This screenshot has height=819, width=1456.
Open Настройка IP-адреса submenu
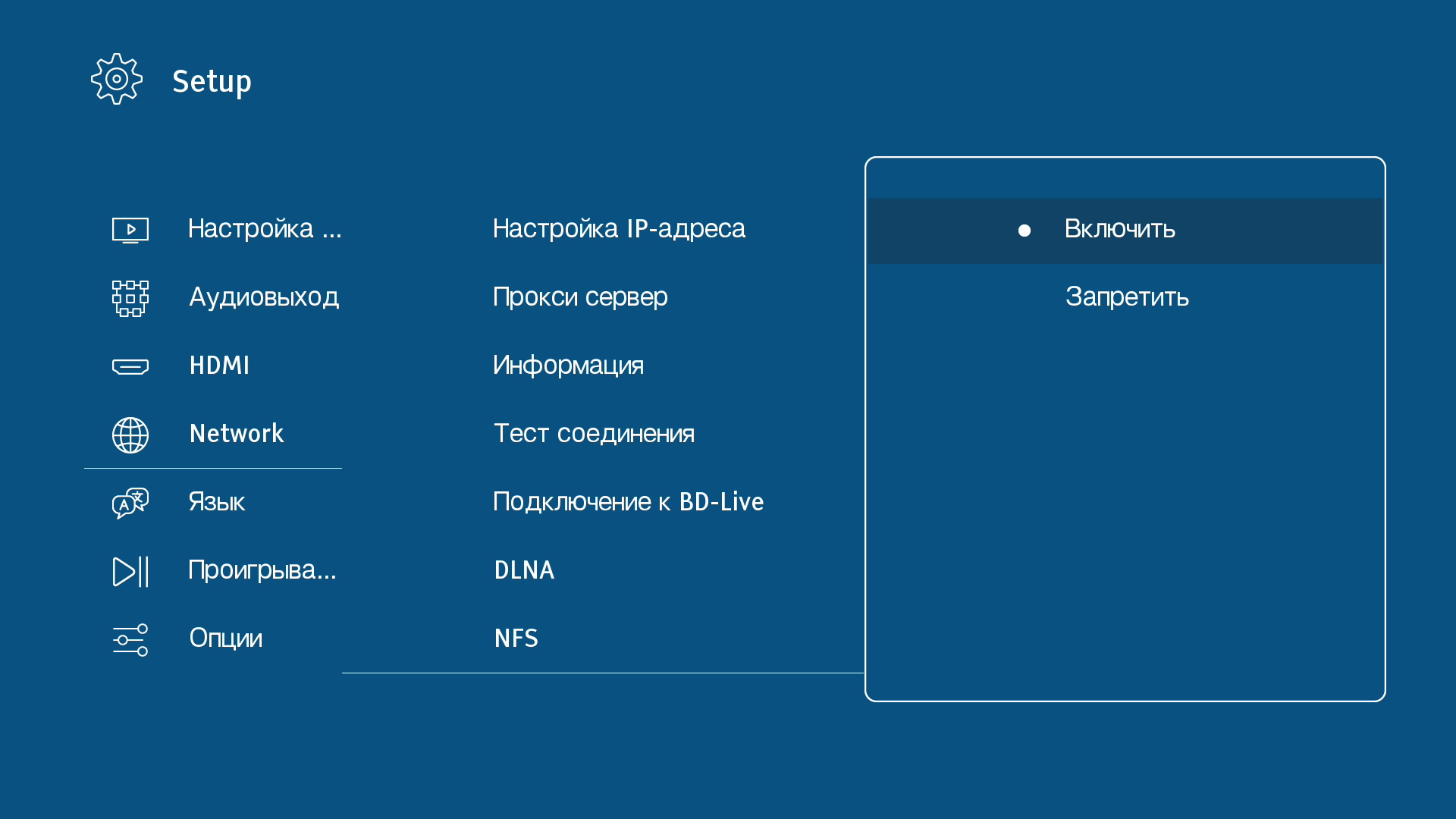(x=619, y=229)
